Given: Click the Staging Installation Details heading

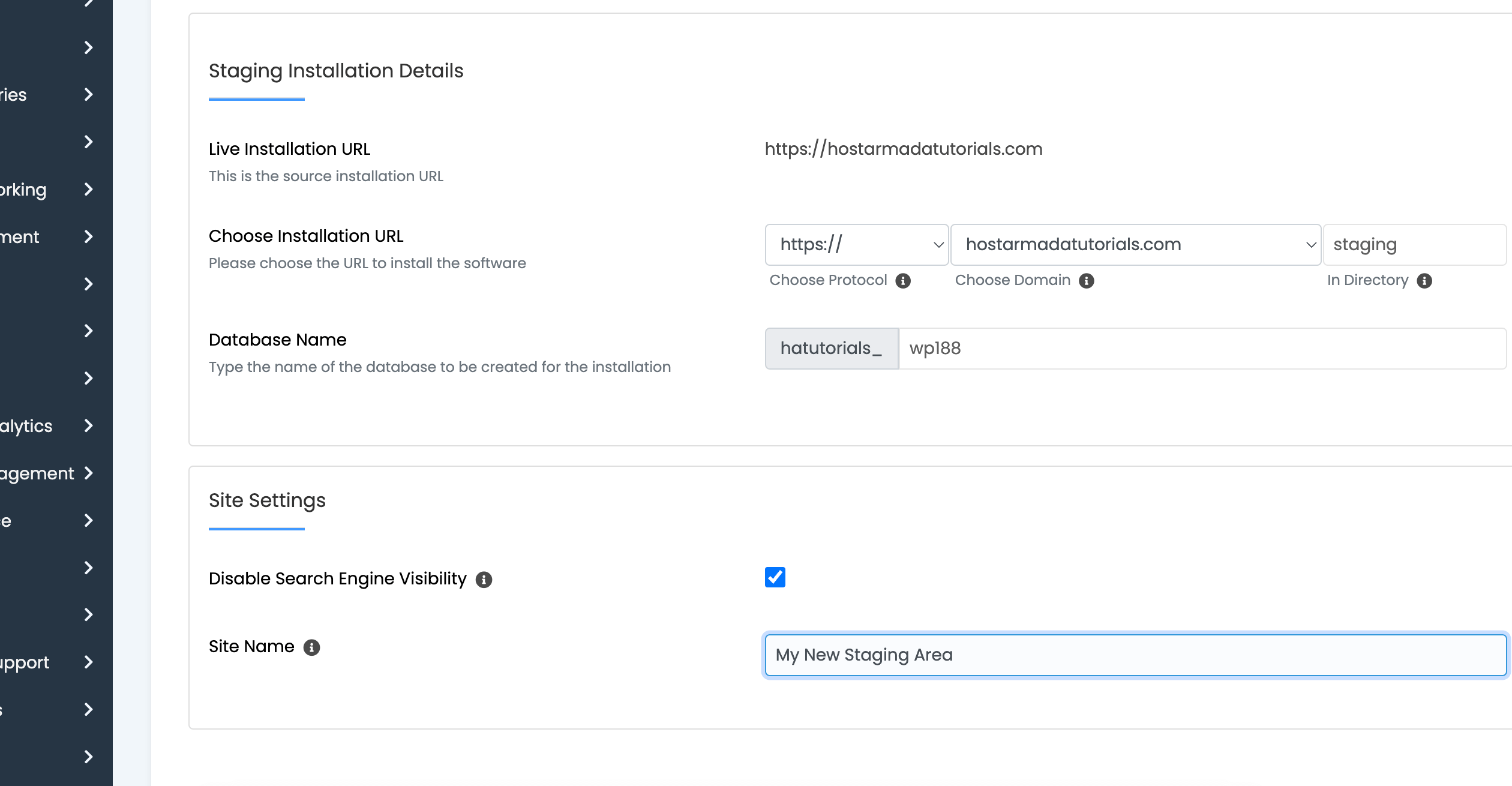Looking at the screenshot, I should point(336,71).
